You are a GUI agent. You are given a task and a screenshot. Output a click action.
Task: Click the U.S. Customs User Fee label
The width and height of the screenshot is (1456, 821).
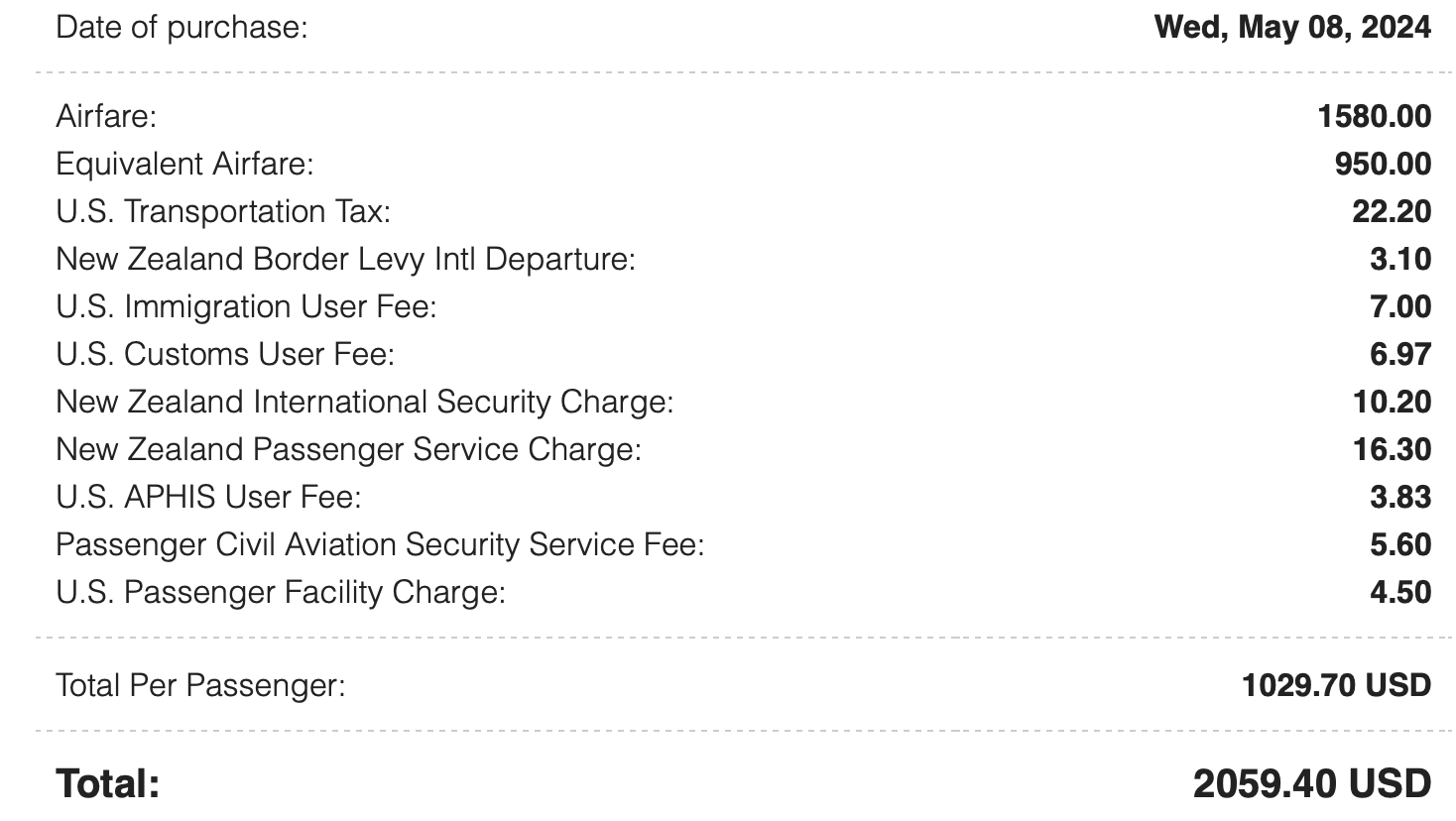pos(225,354)
